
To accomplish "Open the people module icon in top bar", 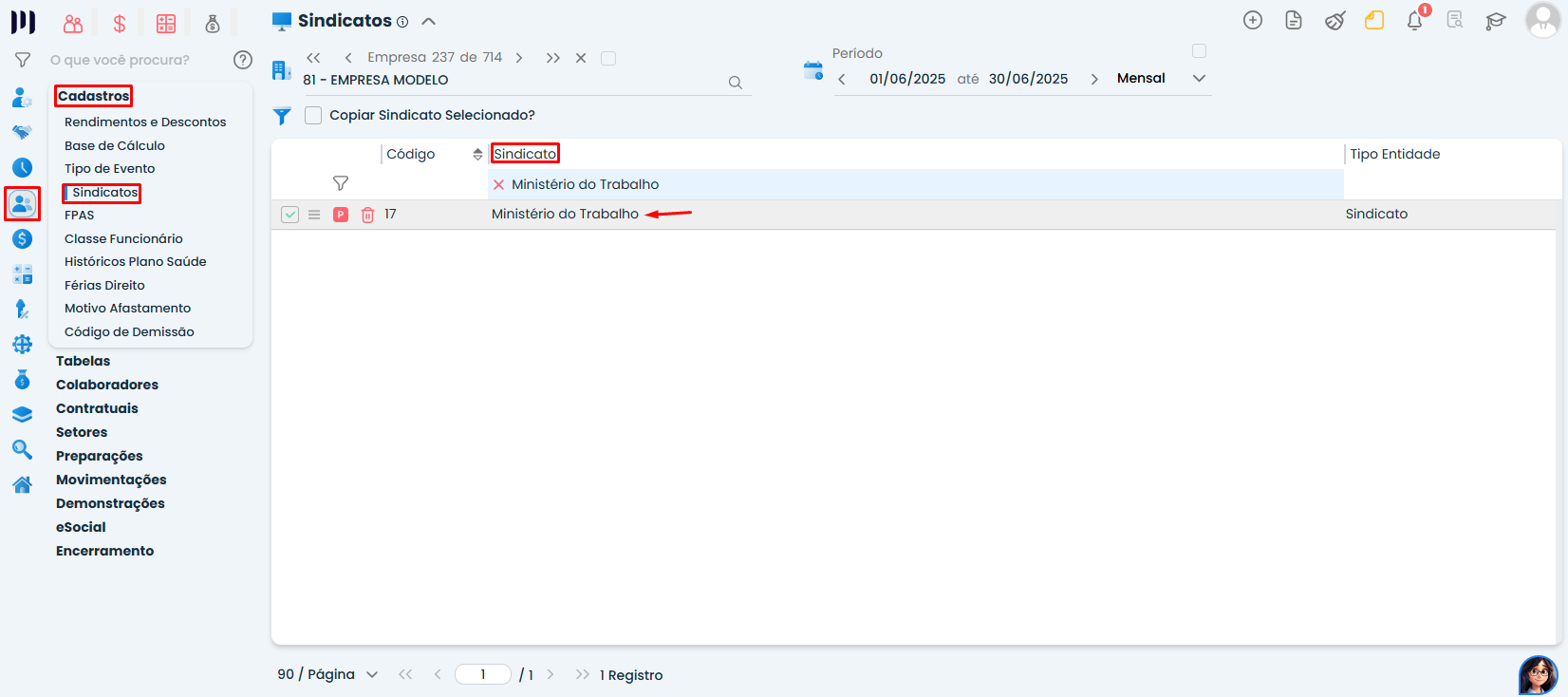I will pyautogui.click(x=73, y=24).
